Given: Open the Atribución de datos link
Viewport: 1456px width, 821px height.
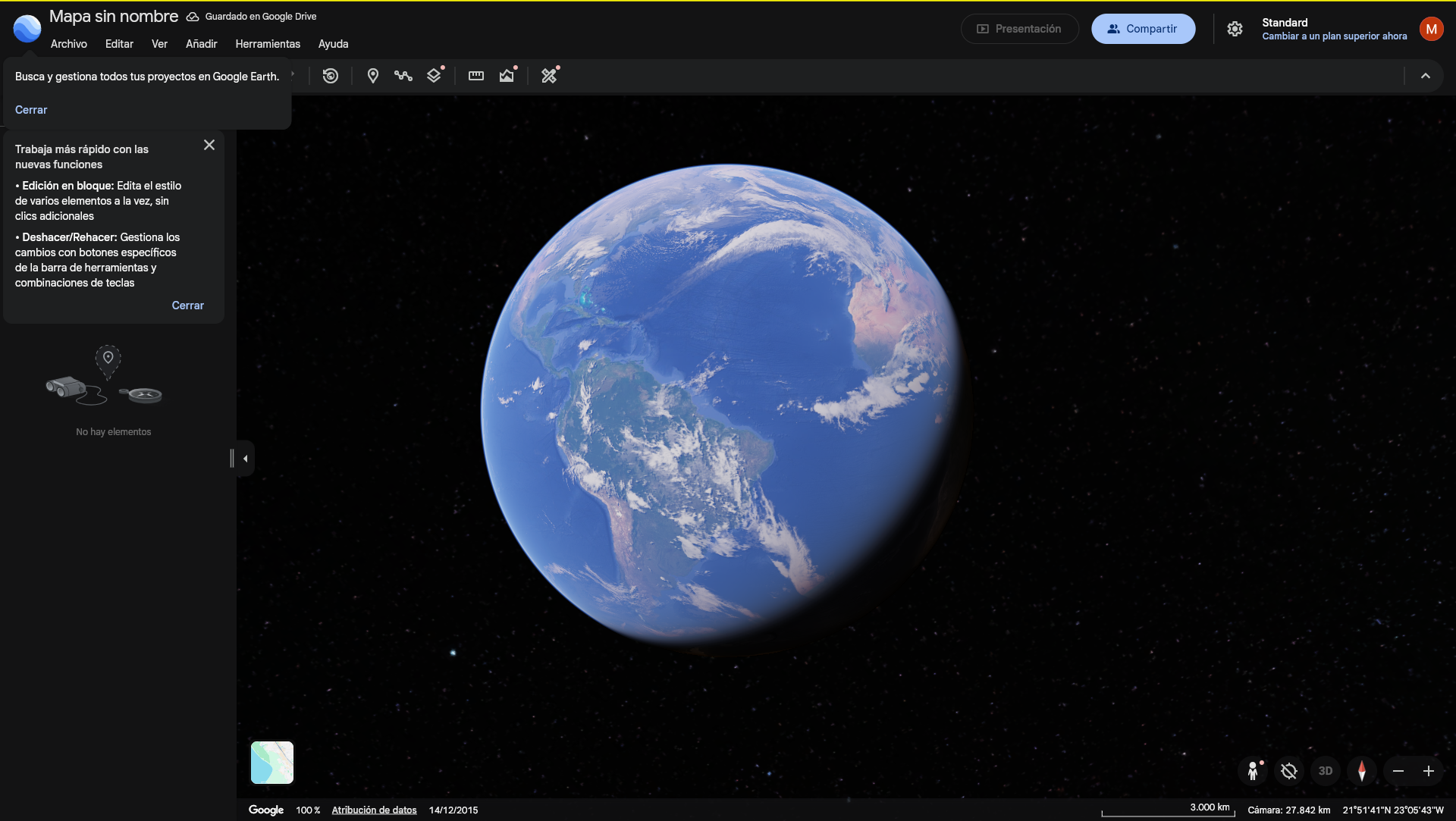Looking at the screenshot, I should 374,810.
